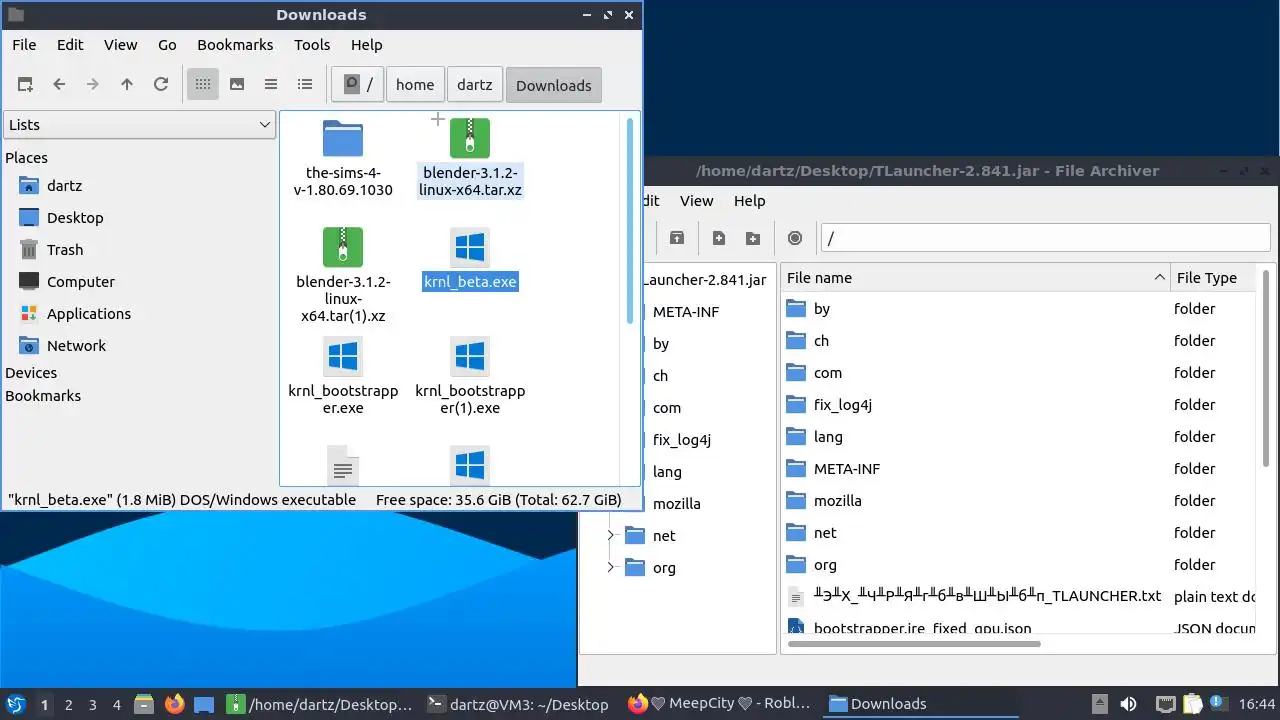Click the 'Downloads' path button
The height and width of the screenshot is (720, 1280).
click(x=554, y=85)
